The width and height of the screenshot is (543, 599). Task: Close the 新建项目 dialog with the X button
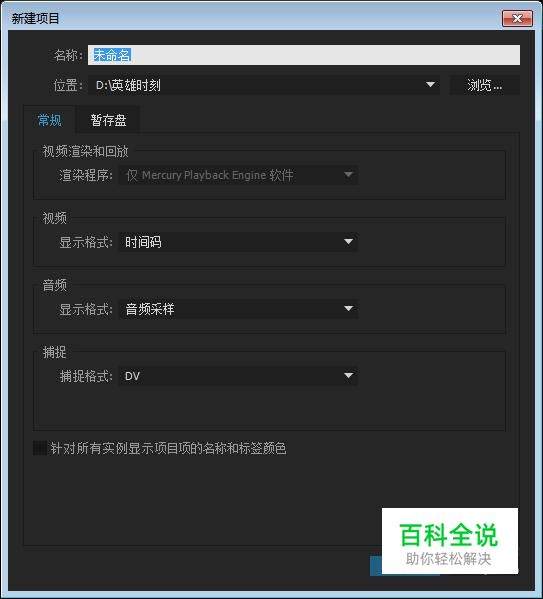(517, 18)
